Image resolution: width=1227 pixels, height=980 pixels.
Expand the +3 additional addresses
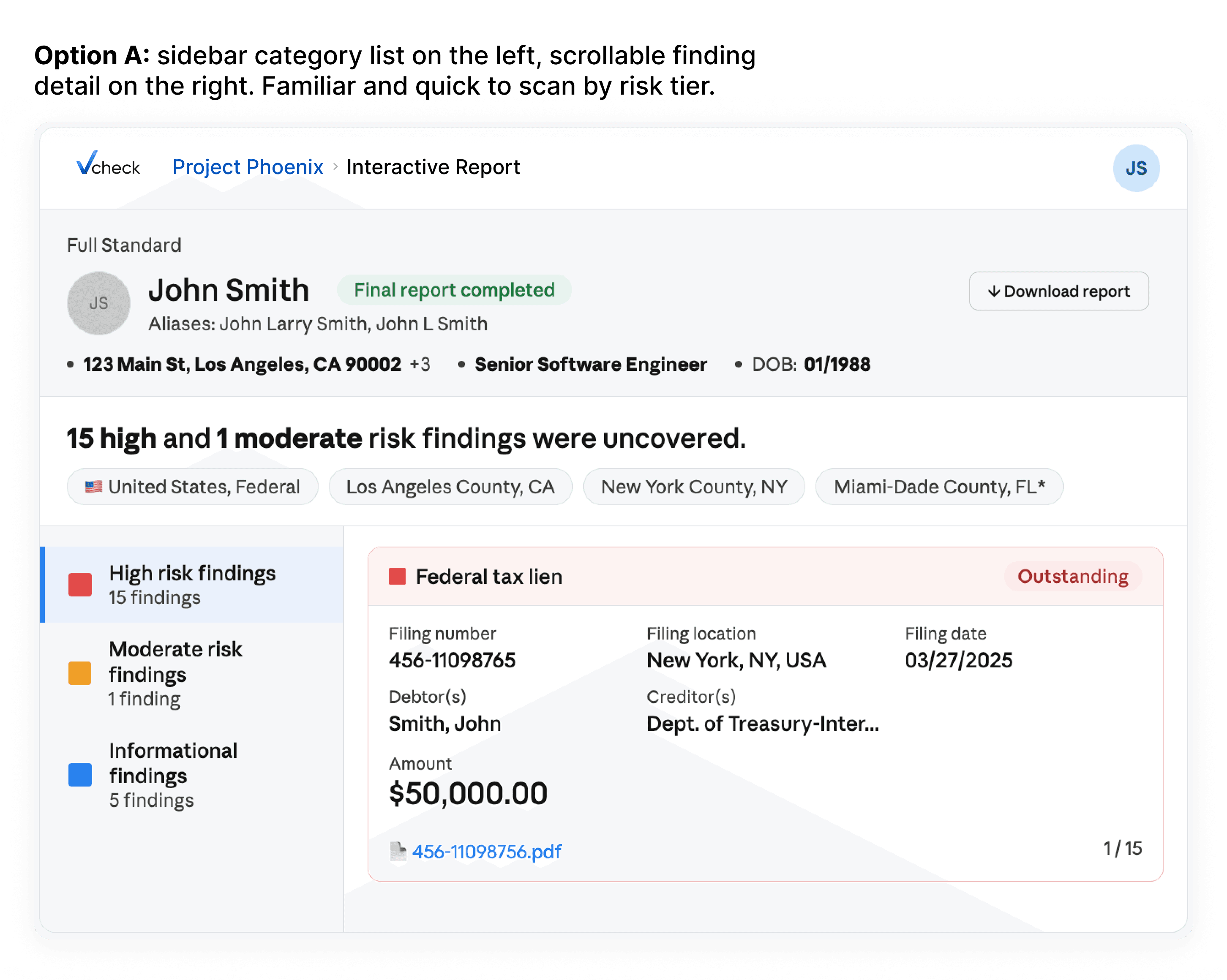(x=420, y=364)
